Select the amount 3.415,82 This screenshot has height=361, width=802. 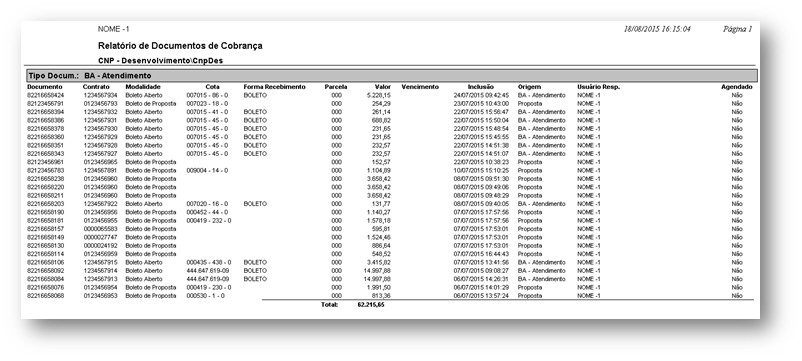[x=379, y=262]
